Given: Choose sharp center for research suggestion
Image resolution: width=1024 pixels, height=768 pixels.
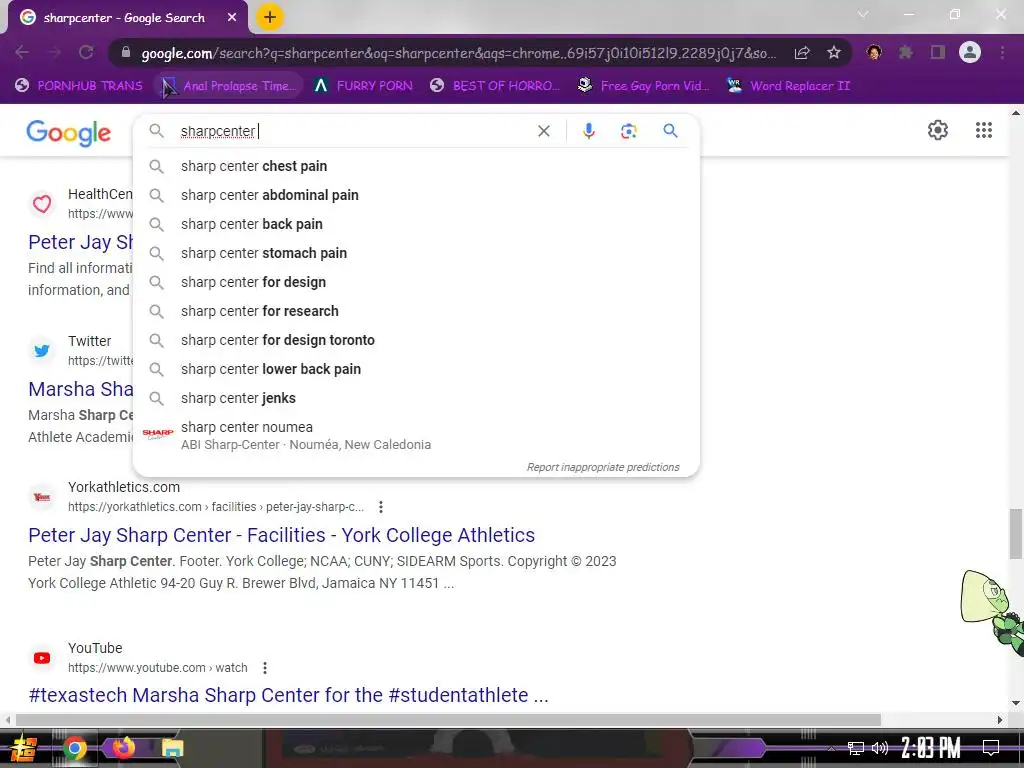Looking at the screenshot, I should [416, 311].
